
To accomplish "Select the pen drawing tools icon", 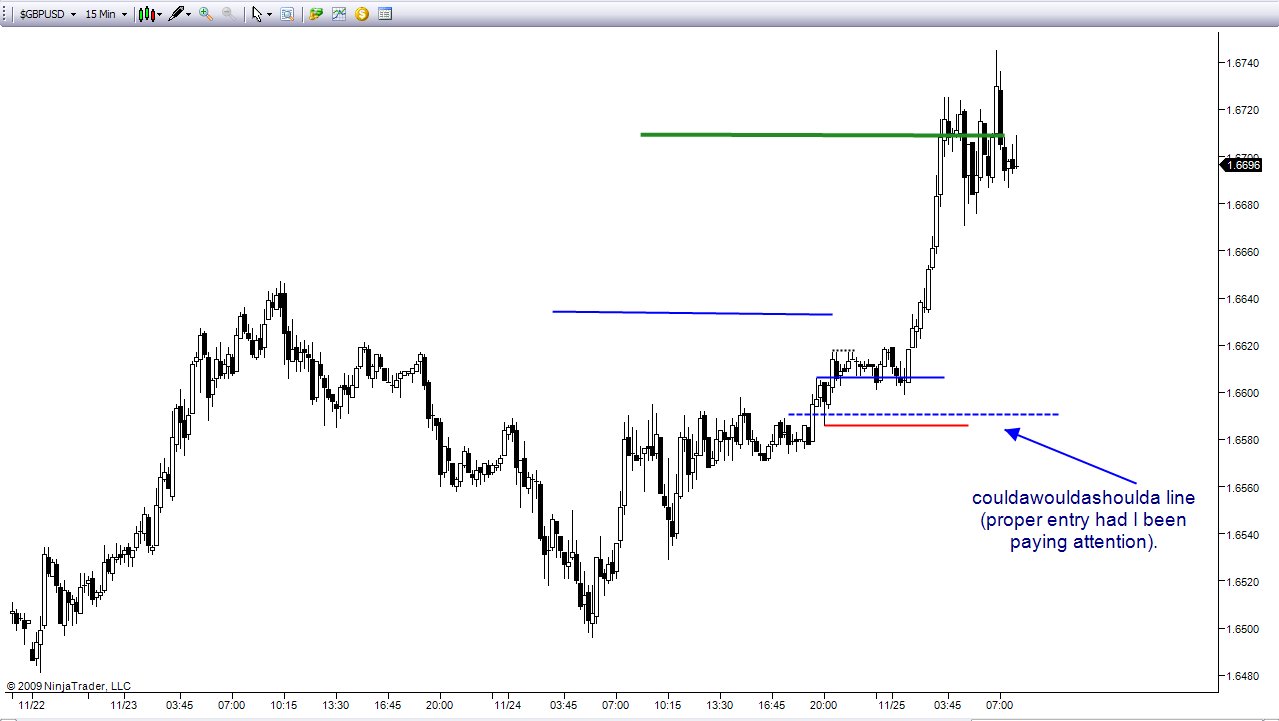I will [177, 14].
